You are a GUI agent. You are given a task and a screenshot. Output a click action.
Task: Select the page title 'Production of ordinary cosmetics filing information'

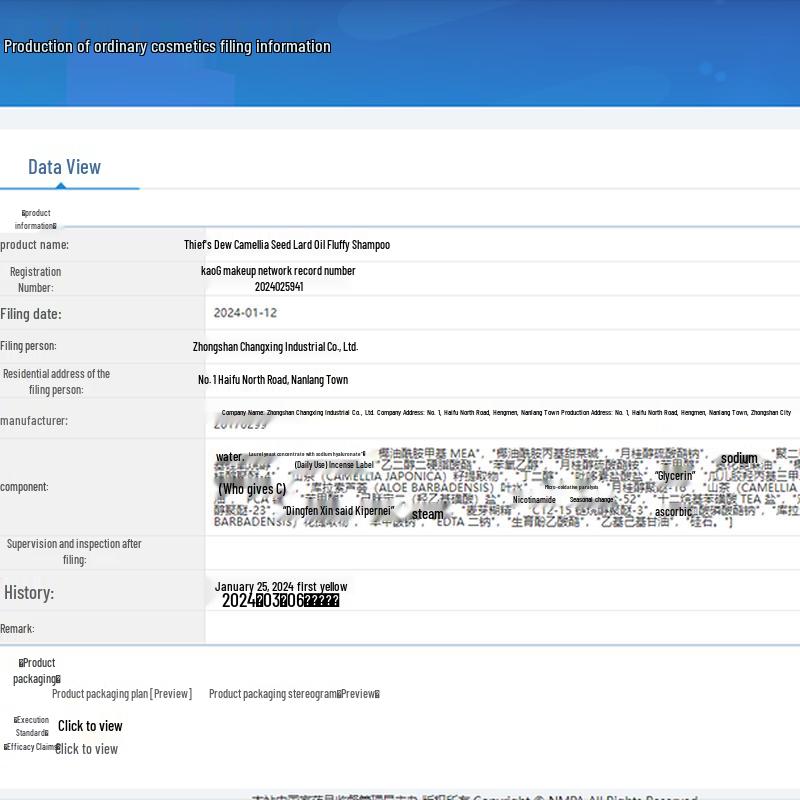coord(167,46)
